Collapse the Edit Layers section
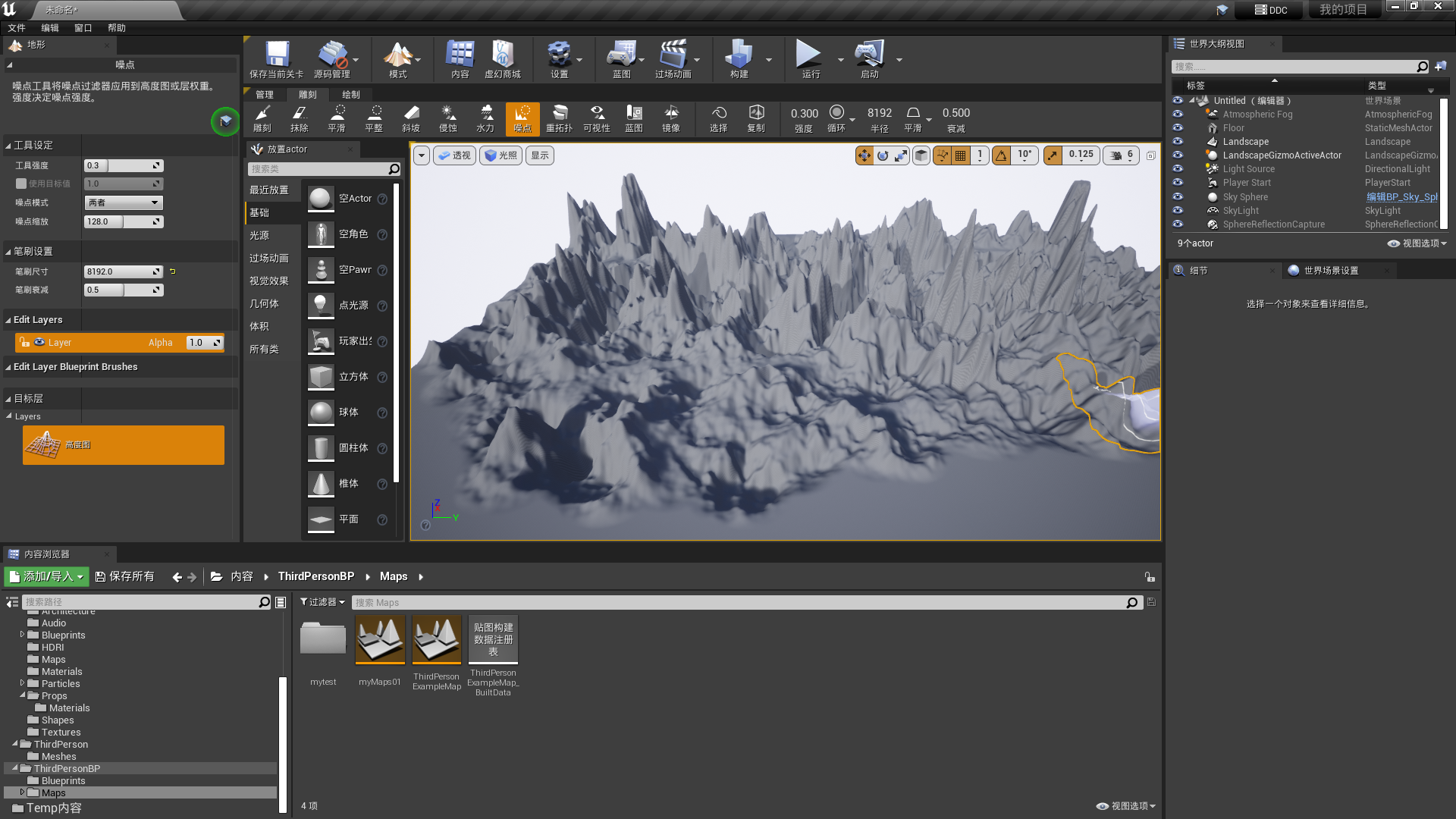This screenshot has width=1456, height=819. 8,320
